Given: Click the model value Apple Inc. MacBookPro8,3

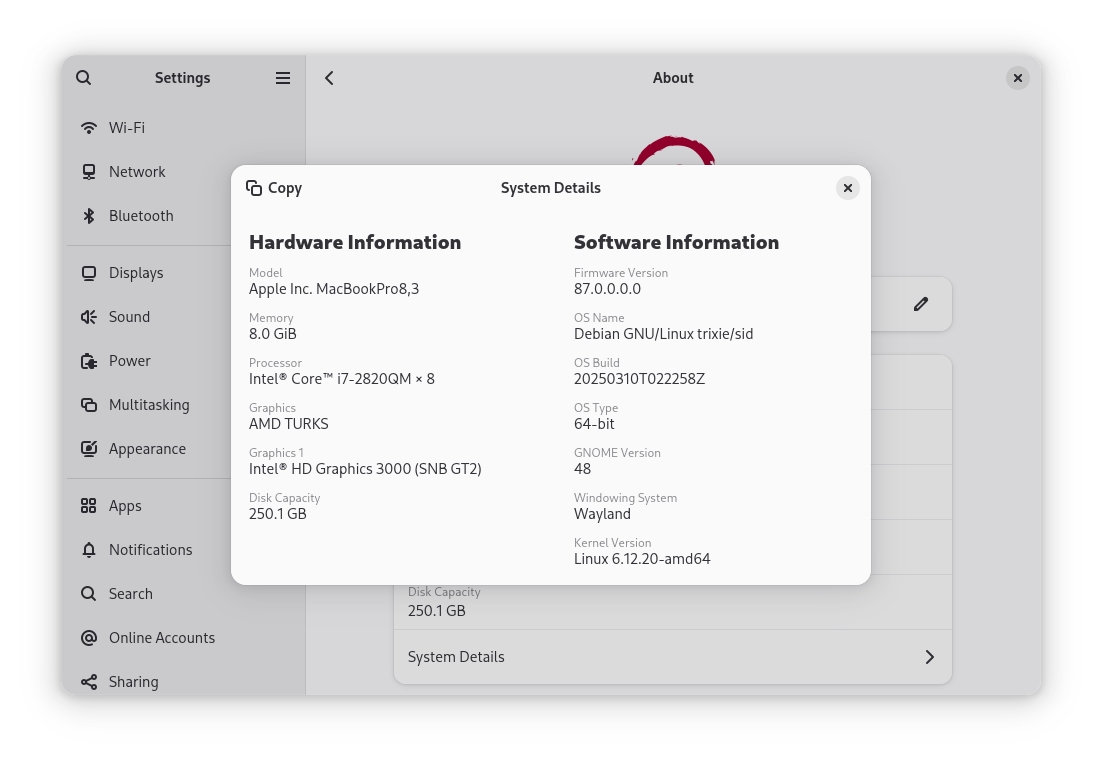Looking at the screenshot, I should [334, 289].
